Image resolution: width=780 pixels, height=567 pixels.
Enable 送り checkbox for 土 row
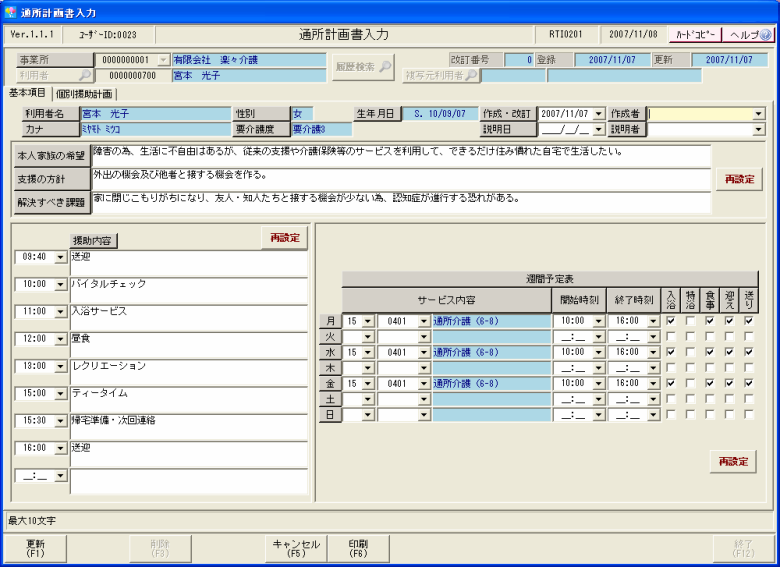coord(749,399)
